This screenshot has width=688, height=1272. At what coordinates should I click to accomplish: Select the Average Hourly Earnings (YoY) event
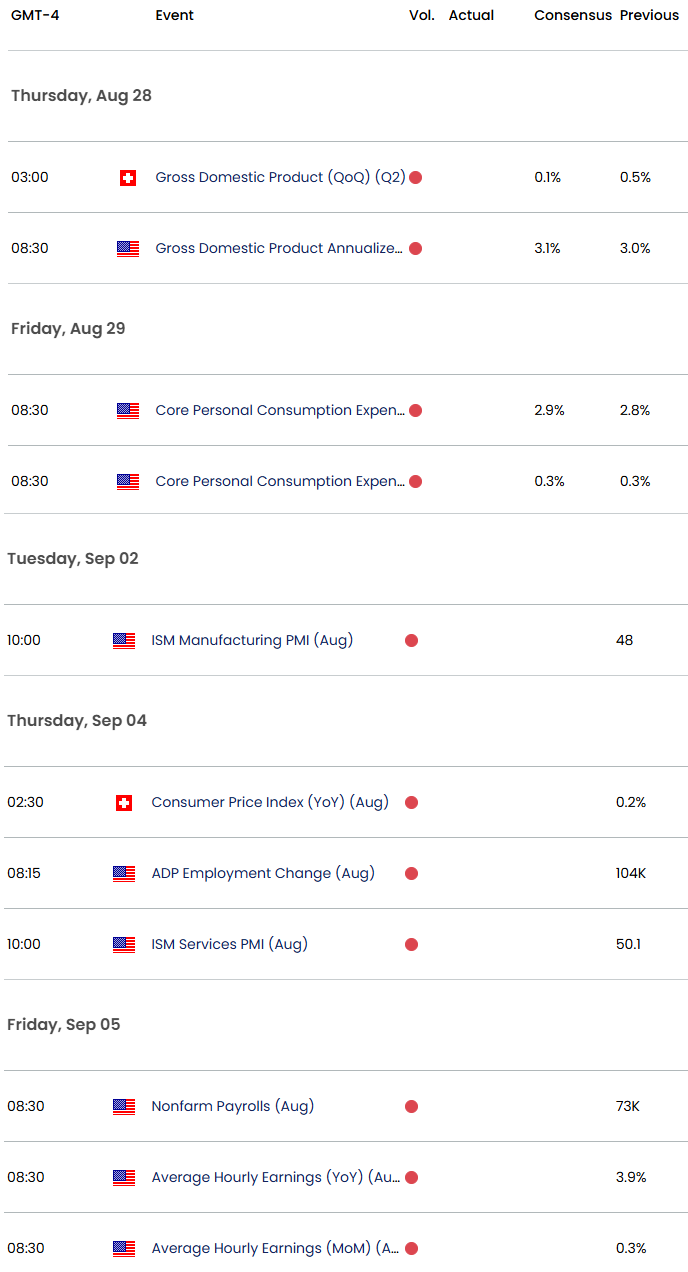click(x=276, y=1178)
